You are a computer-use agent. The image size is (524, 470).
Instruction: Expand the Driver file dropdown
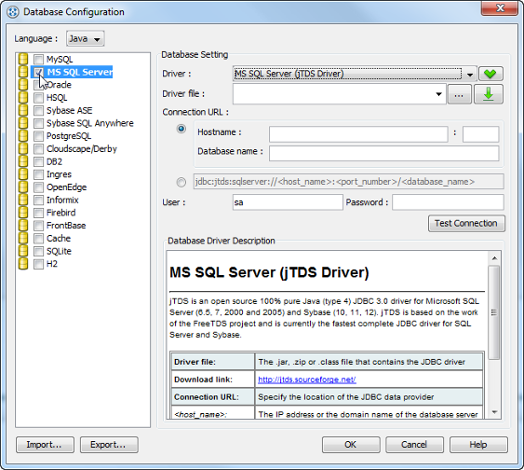pyautogui.click(x=439, y=94)
